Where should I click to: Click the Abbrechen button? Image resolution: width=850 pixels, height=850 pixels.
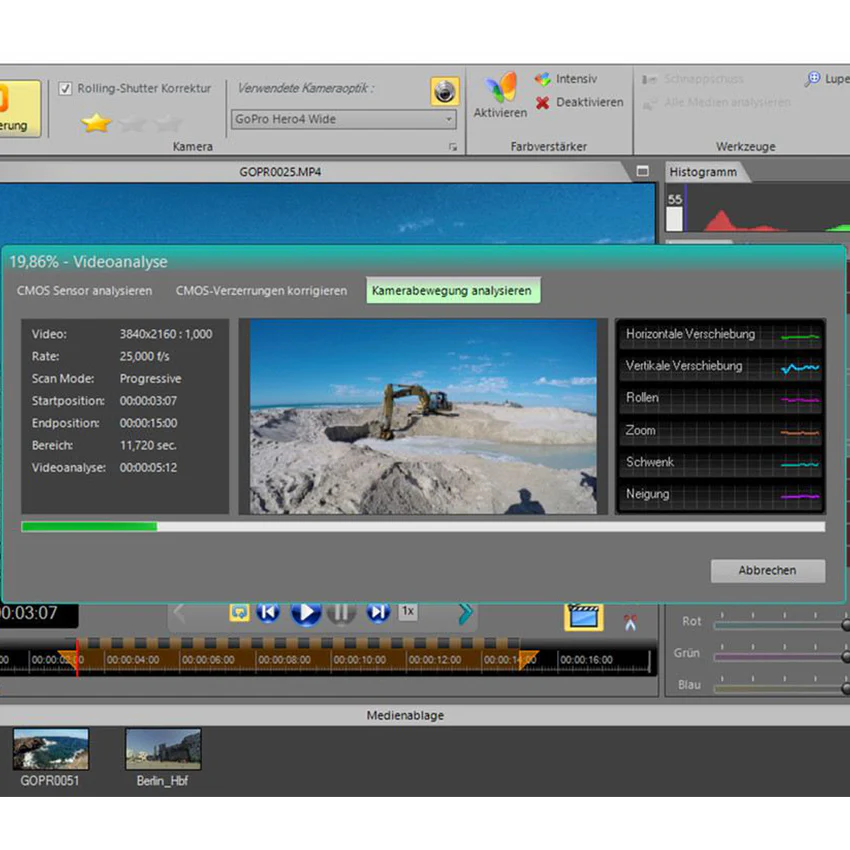tap(768, 571)
